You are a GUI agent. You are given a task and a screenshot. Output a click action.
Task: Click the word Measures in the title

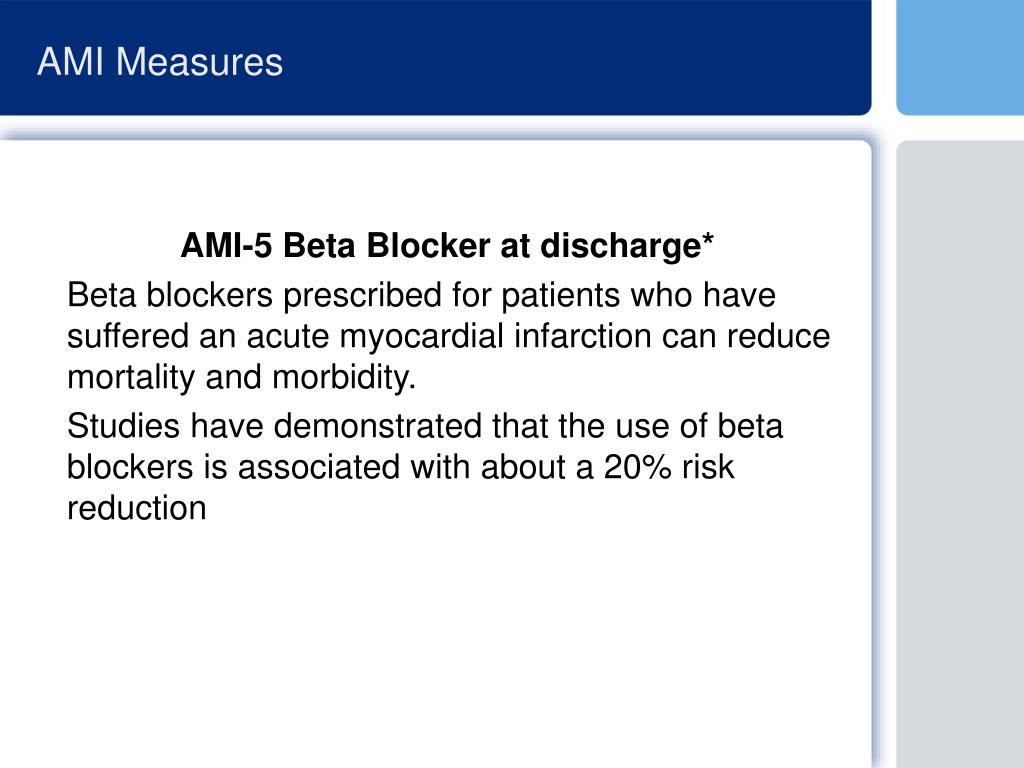pyautogui.click(x=199, y=62)
